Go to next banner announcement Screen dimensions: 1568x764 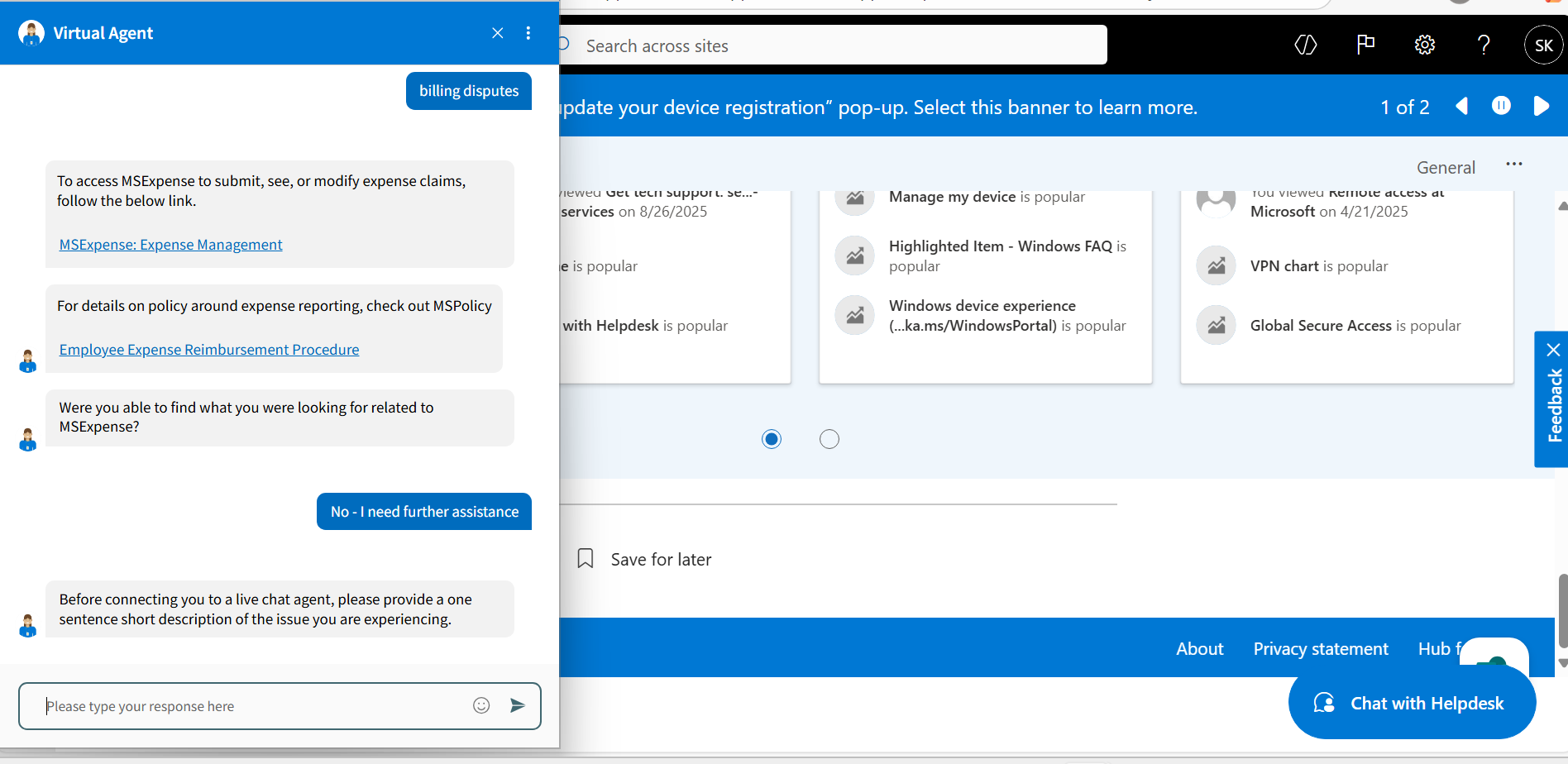(x=1541, y=107)
